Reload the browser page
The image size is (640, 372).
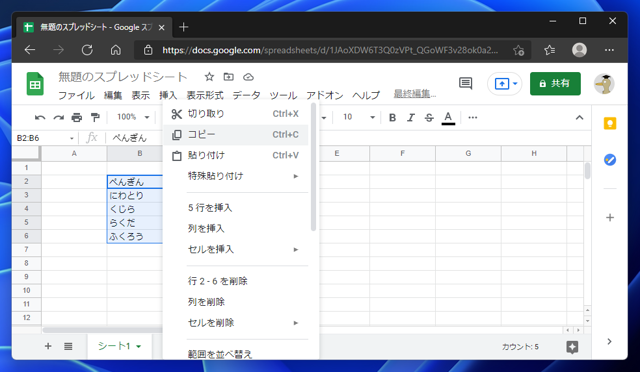tap(87, 50)
